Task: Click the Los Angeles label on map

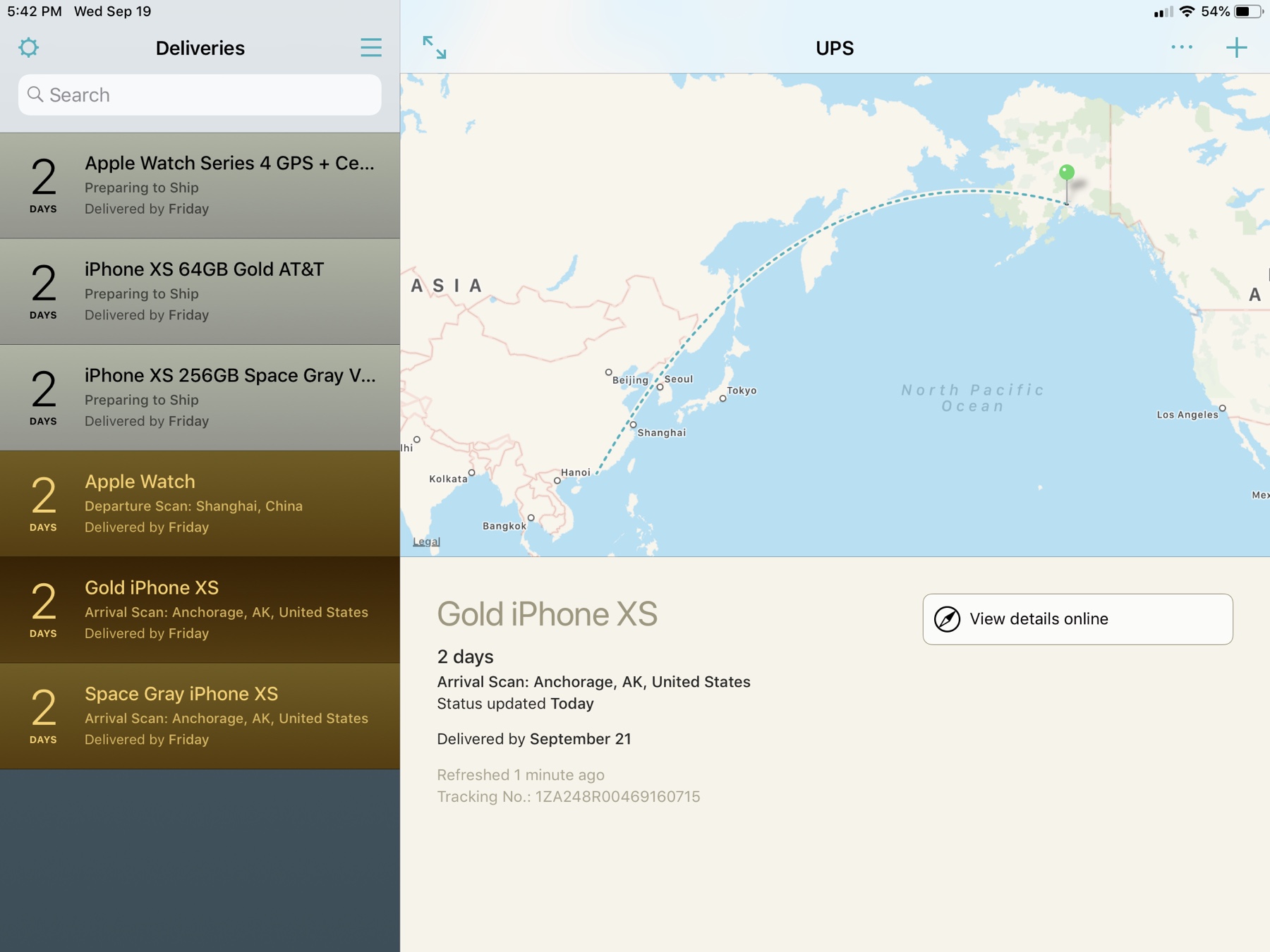Action: [x=1187, y=415]
